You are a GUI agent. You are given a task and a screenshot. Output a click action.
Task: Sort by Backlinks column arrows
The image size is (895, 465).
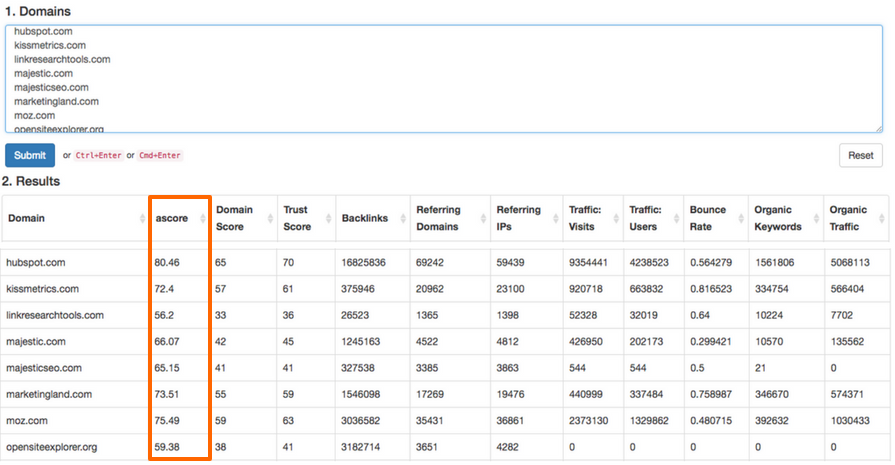pyautogui.click(x=403, y=218)
